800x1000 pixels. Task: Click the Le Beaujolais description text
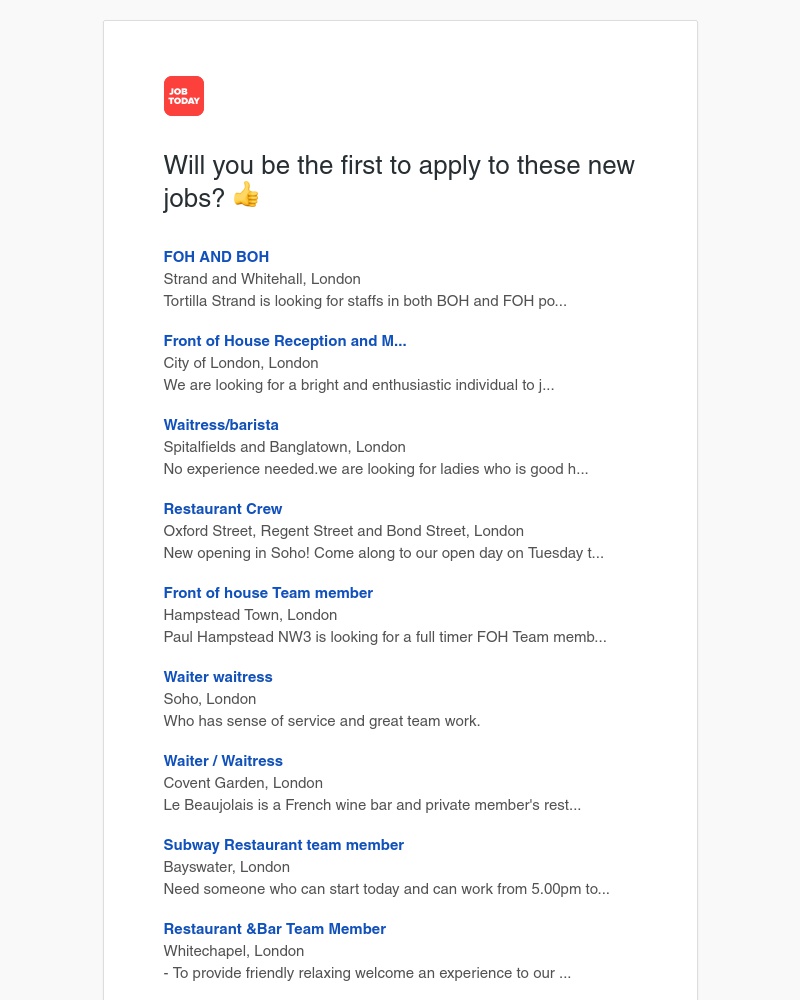372,805
